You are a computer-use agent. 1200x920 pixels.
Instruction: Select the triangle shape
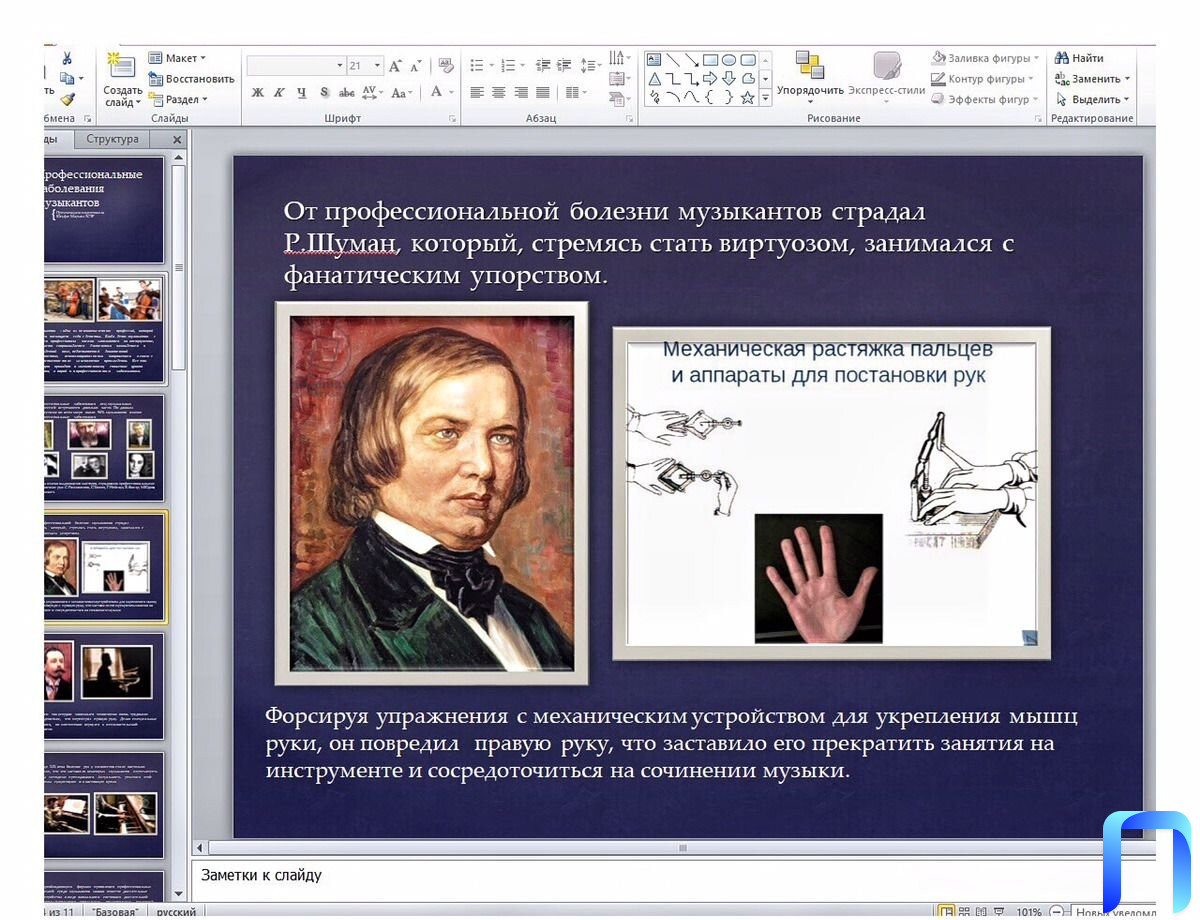[654, 78]
